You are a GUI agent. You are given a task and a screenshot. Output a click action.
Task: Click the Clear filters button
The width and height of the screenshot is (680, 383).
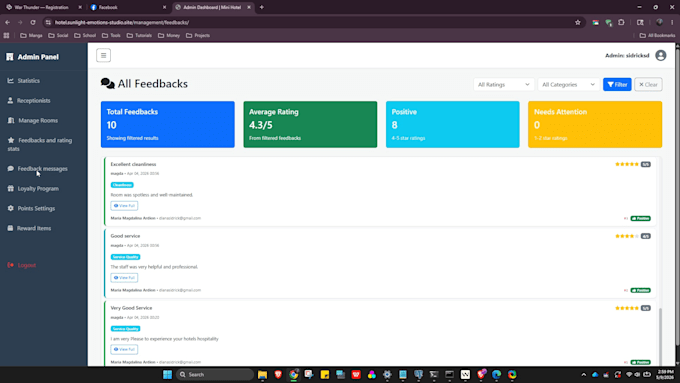pyautogui.click(x=648, y=85)
